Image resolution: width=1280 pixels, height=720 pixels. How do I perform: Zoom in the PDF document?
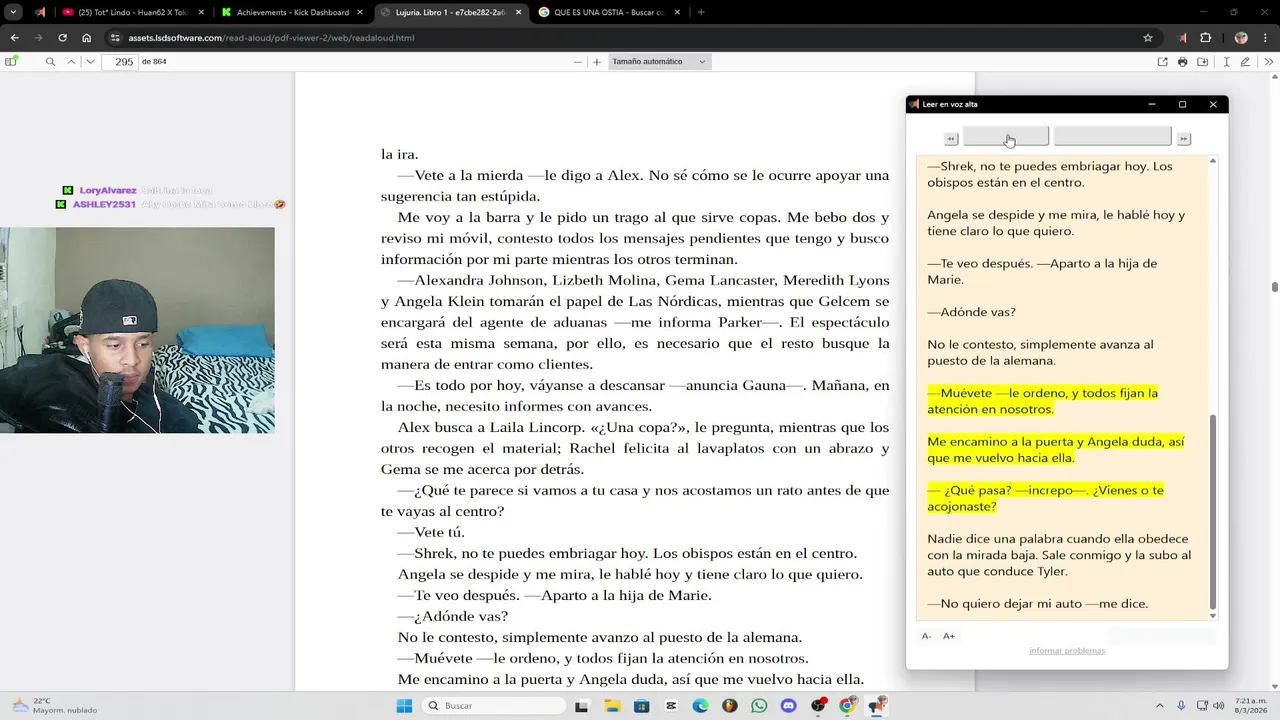coord(597,62)
